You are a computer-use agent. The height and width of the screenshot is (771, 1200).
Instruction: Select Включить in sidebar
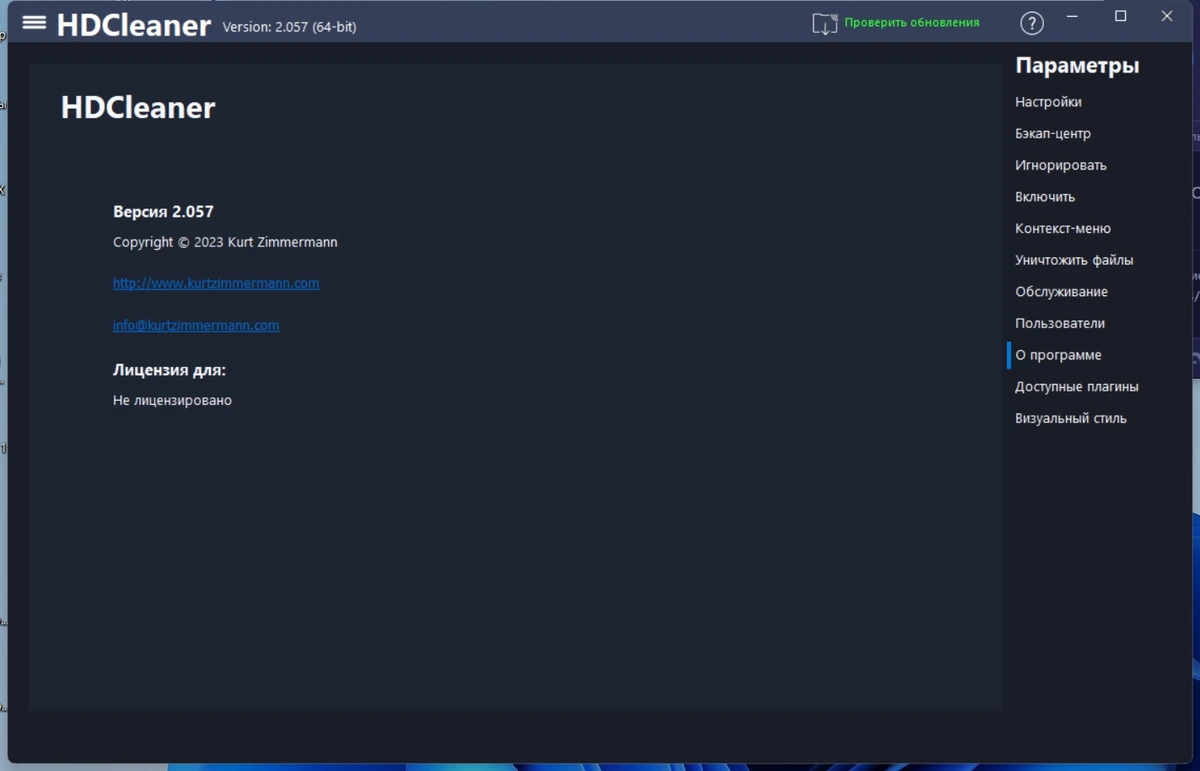tap(1045, 197)
